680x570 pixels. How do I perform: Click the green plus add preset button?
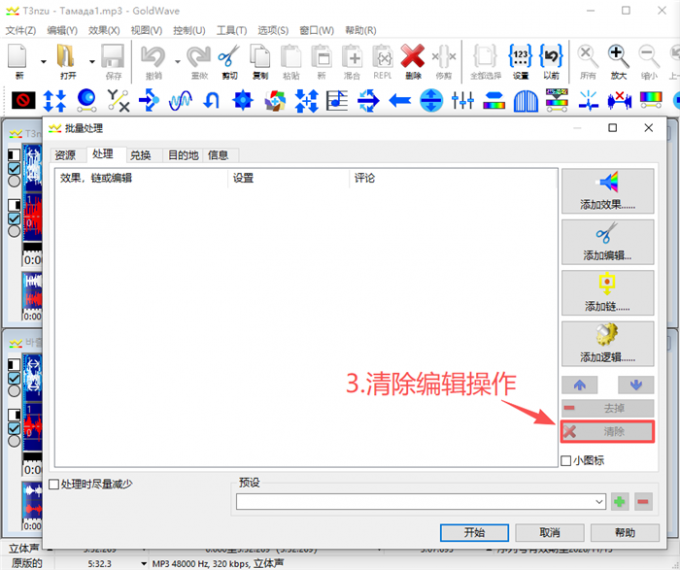620,502
